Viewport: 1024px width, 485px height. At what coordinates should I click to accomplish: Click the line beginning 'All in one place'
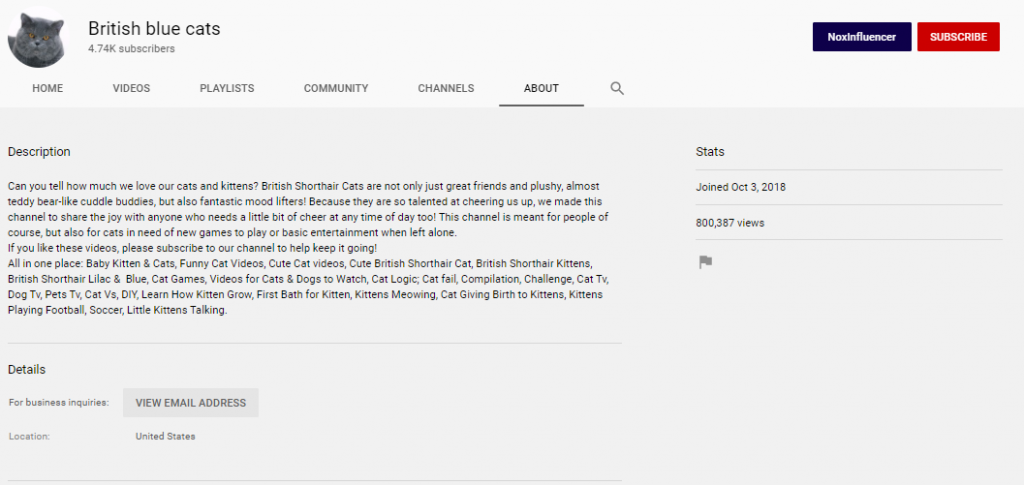[300, 264]
